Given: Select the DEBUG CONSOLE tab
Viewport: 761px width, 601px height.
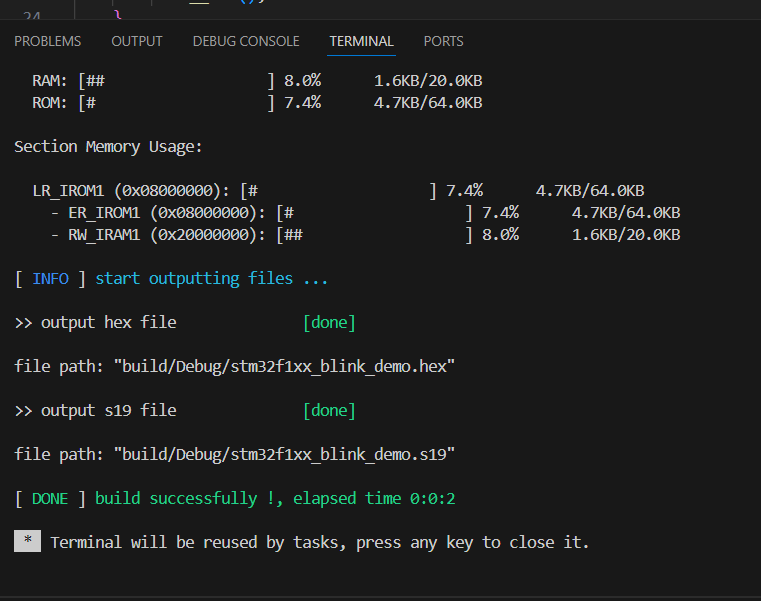Looking at the screenshot, I should (246, 42).
